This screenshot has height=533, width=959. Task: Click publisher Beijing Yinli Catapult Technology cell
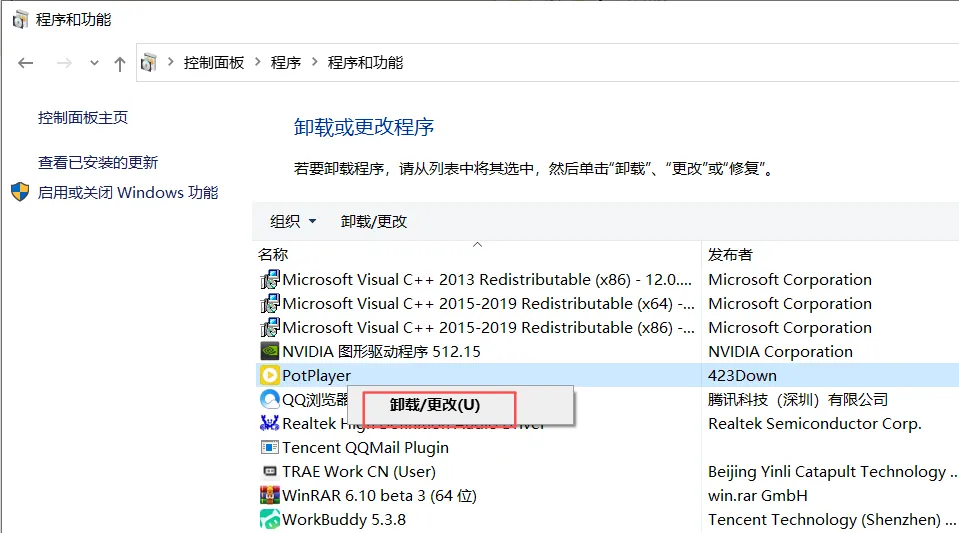click(832, 472)
